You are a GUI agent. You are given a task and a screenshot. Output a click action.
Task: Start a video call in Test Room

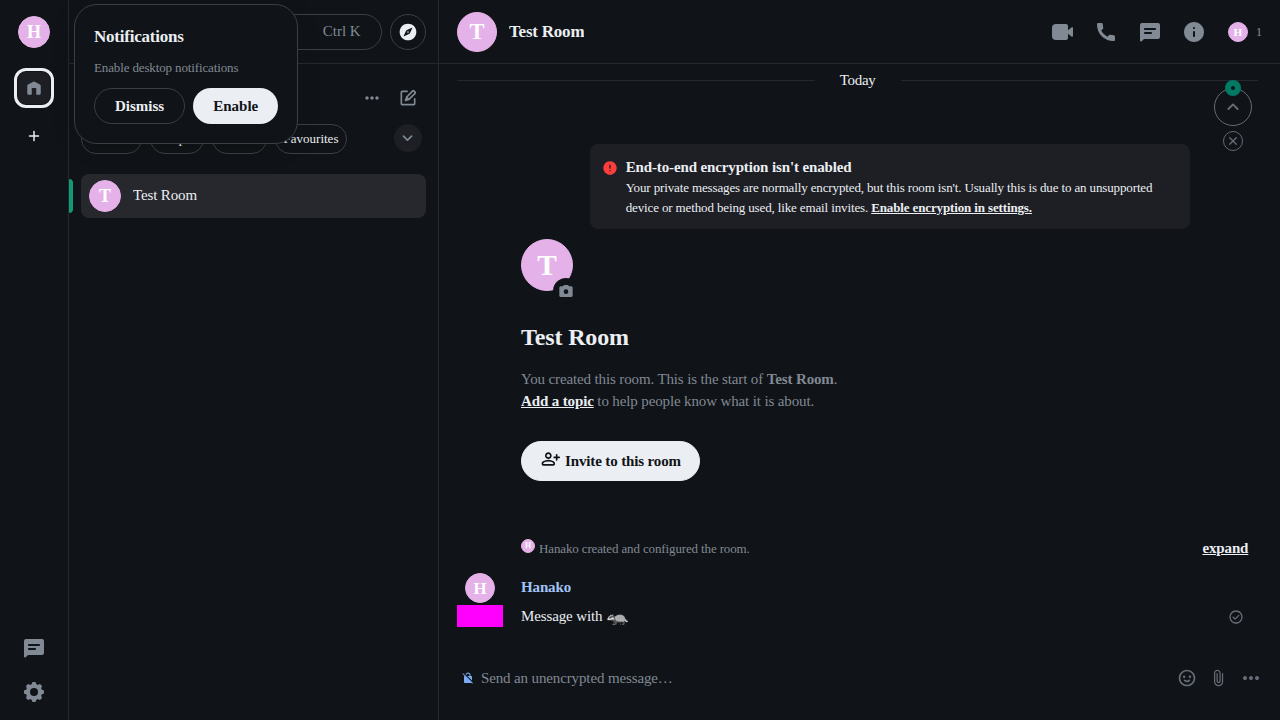(1062, 32)
